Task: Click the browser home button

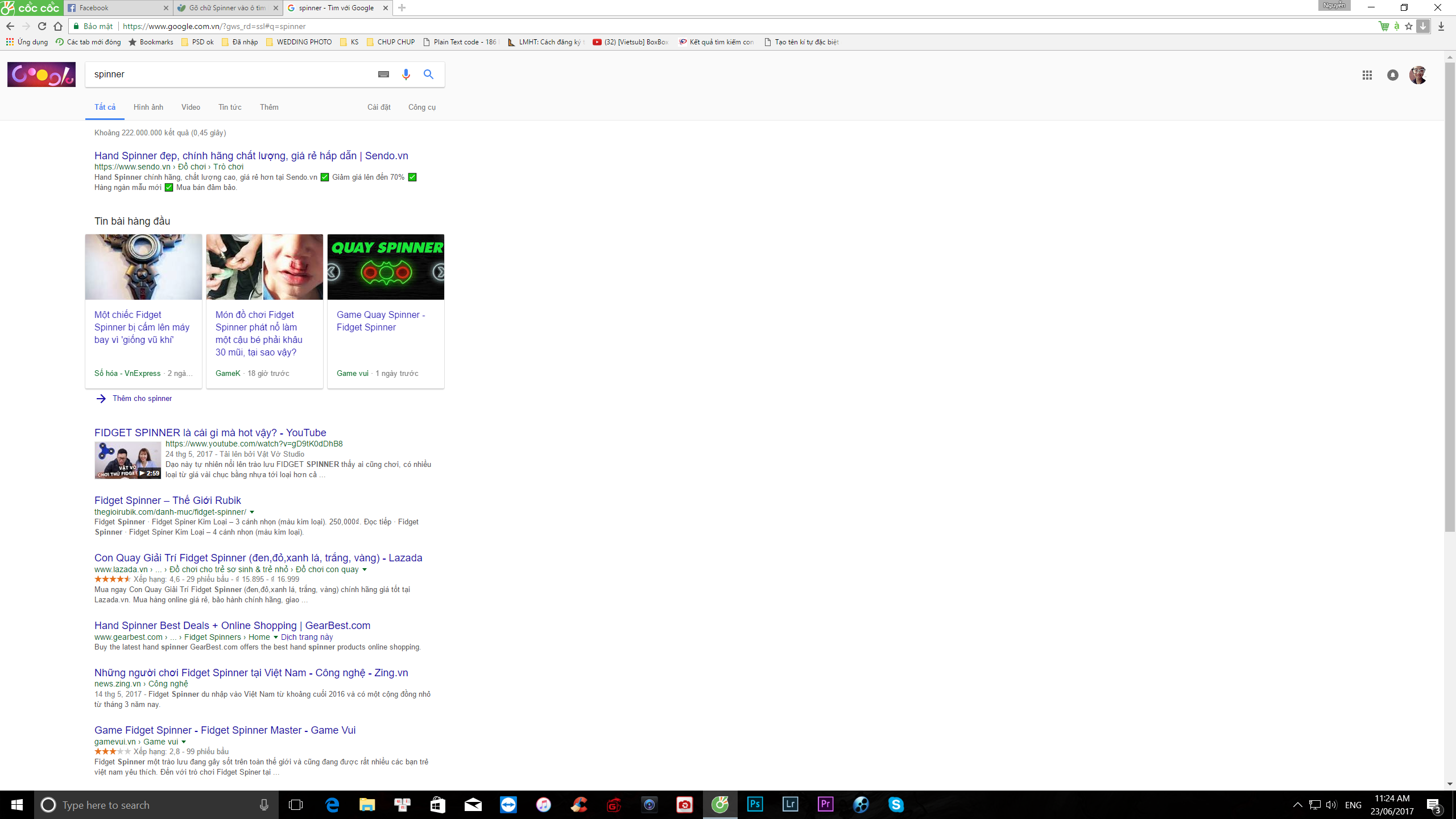Action: click(57, 26)
